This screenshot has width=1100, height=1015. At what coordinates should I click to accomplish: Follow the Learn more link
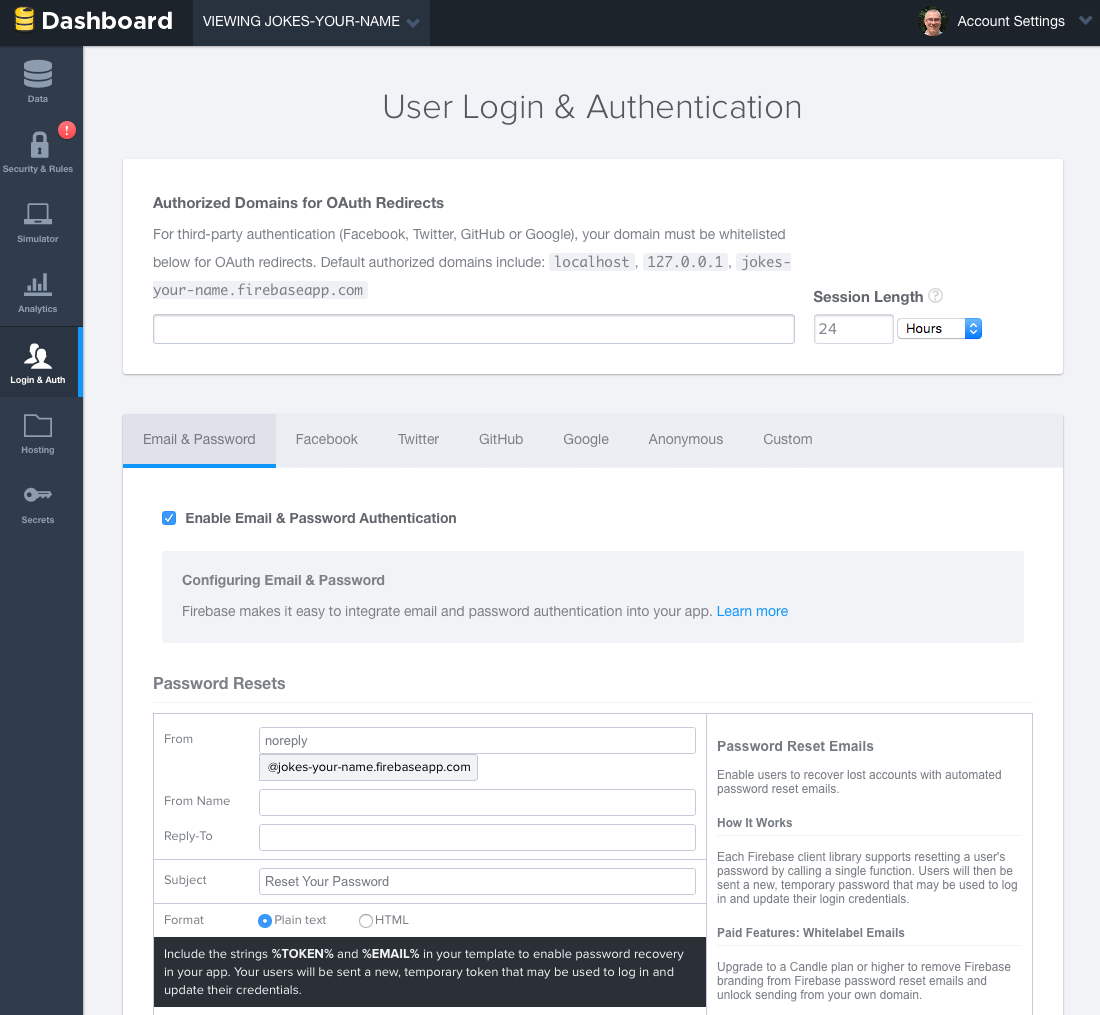point(752,612)
